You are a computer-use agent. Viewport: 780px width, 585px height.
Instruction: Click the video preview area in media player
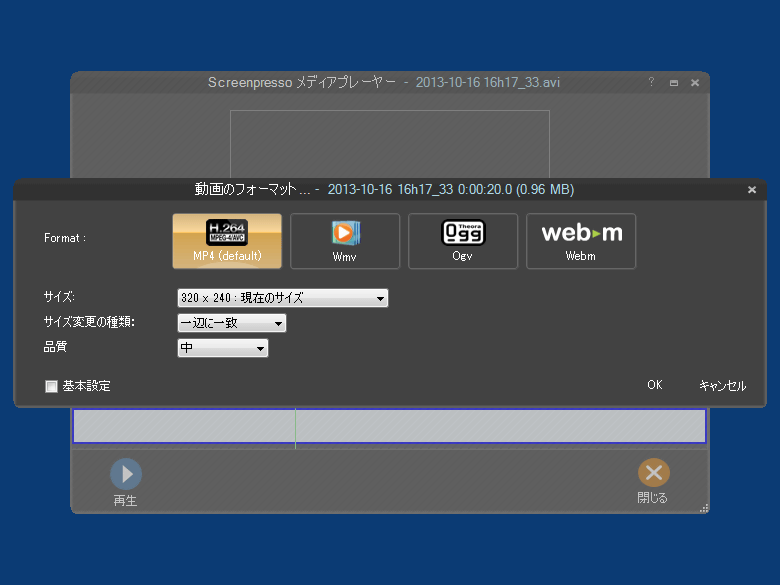coord(390,144)
